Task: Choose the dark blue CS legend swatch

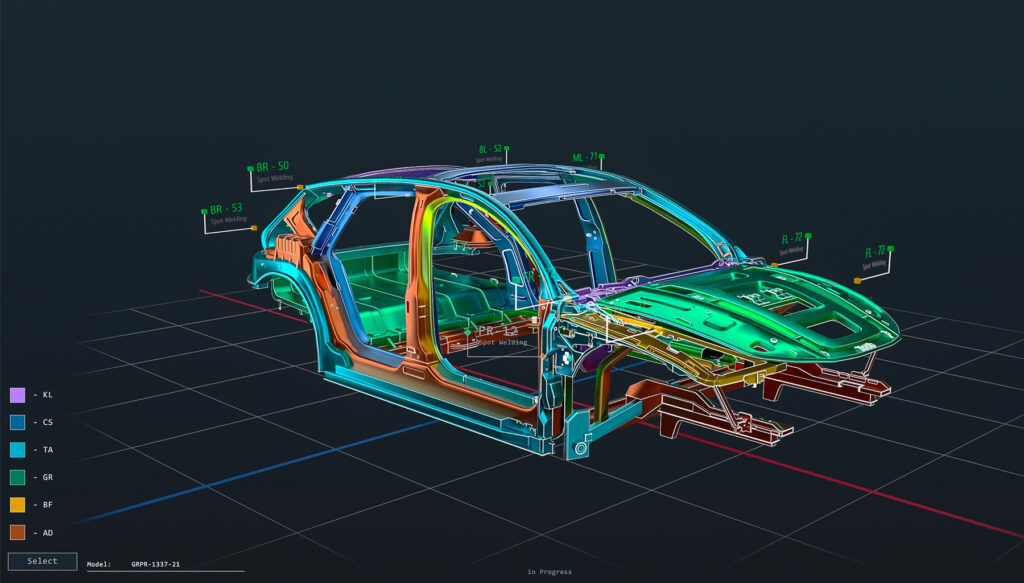Action: tap(17, 423)
